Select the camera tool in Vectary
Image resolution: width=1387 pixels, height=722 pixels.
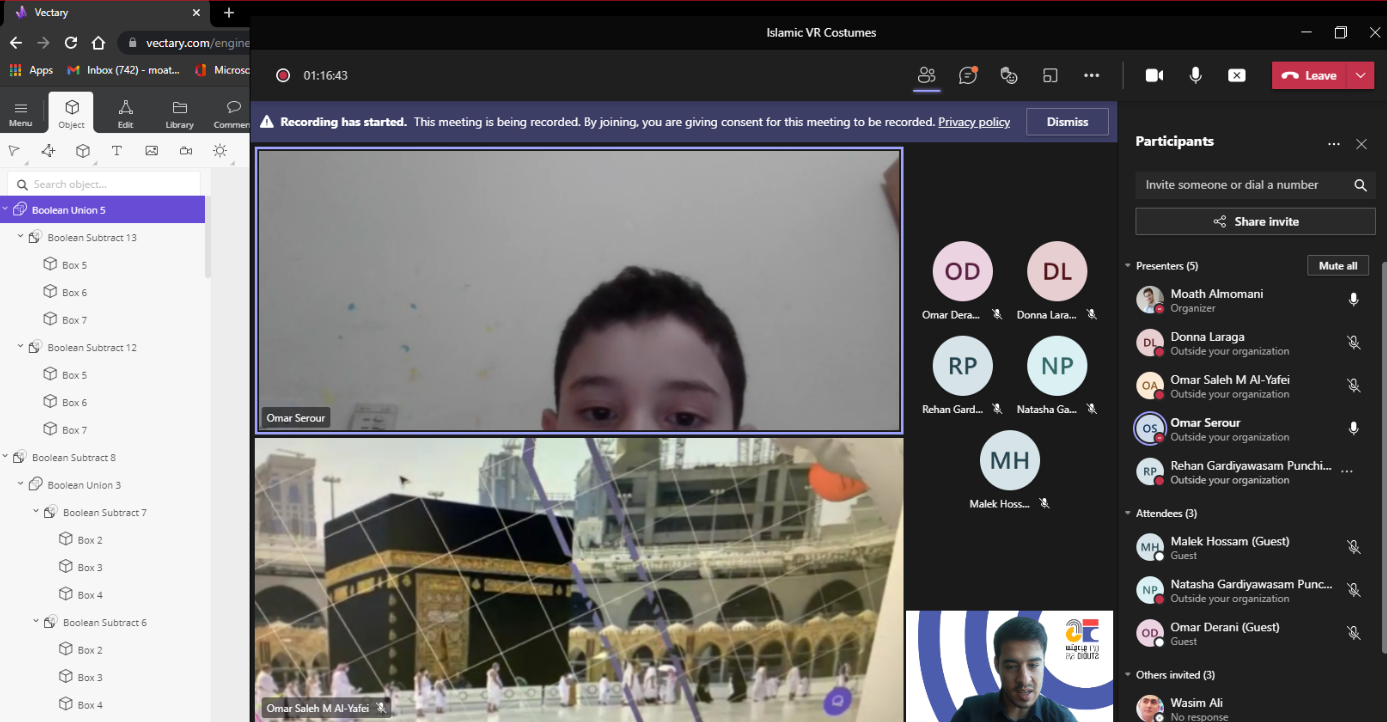[186, 151]
